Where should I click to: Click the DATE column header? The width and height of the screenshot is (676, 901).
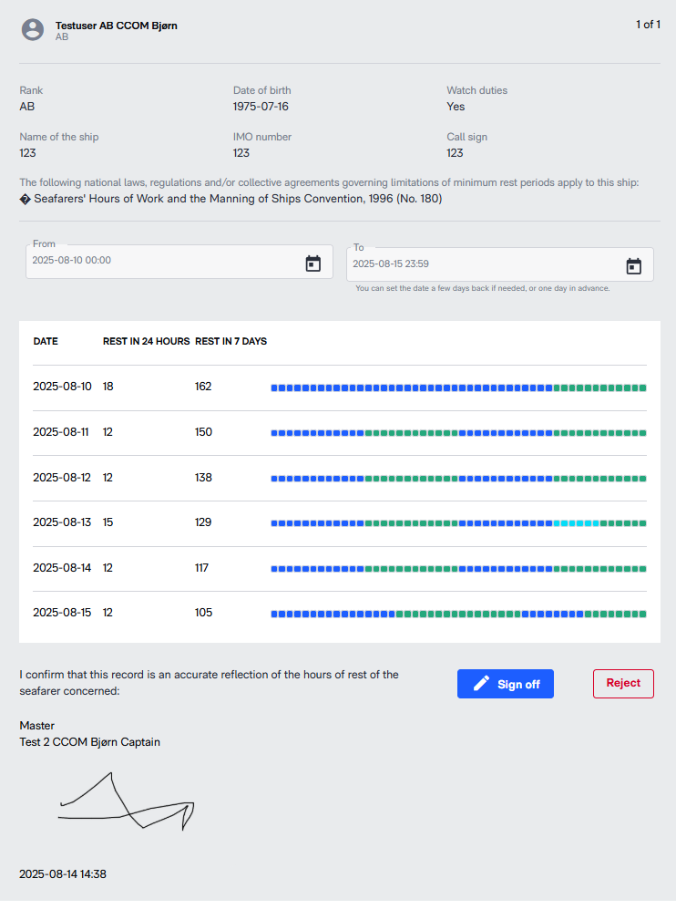click(x=45, y=341)
